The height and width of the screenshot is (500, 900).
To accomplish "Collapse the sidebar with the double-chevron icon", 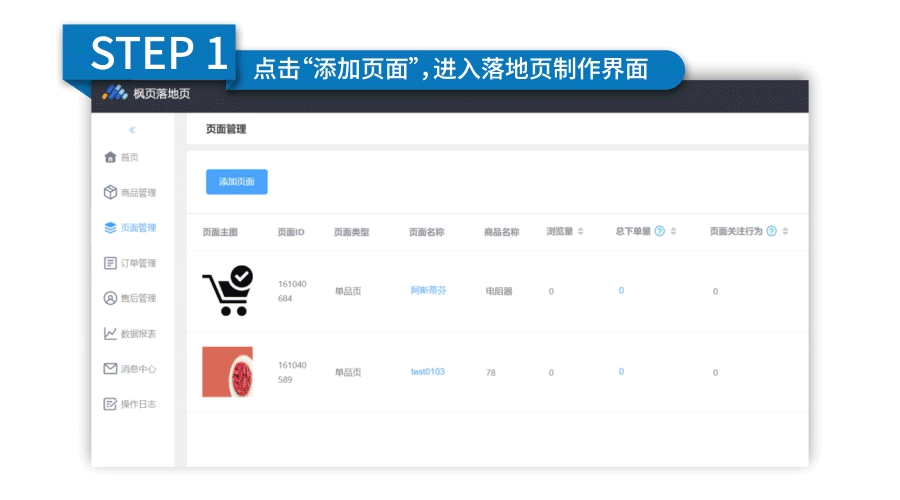I will click(132, 130).
